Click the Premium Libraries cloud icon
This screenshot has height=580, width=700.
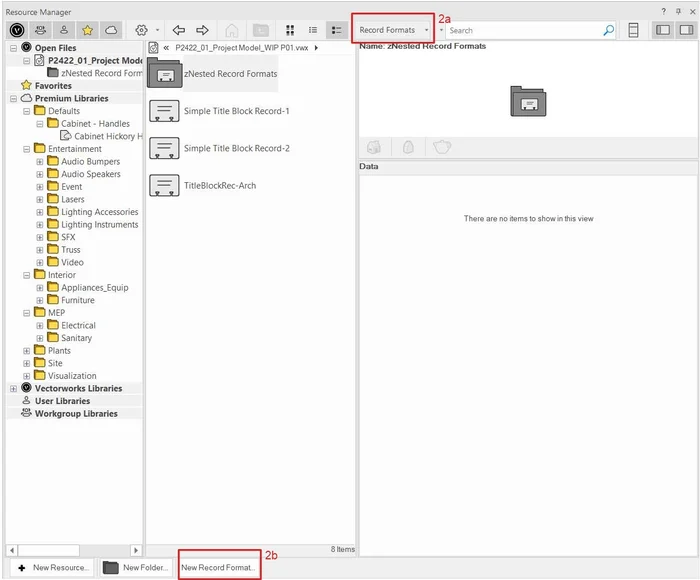pyautogui.click(x=111, y=31)
